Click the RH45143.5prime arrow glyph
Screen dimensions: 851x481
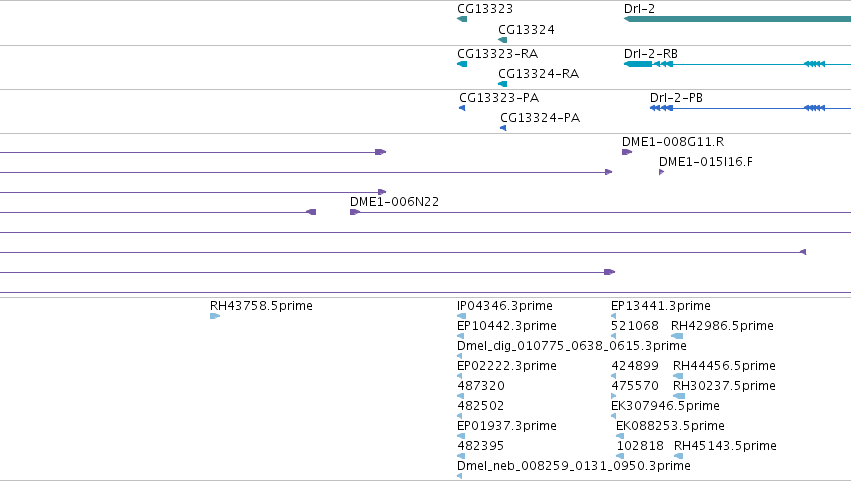click(x=678, y=456)
